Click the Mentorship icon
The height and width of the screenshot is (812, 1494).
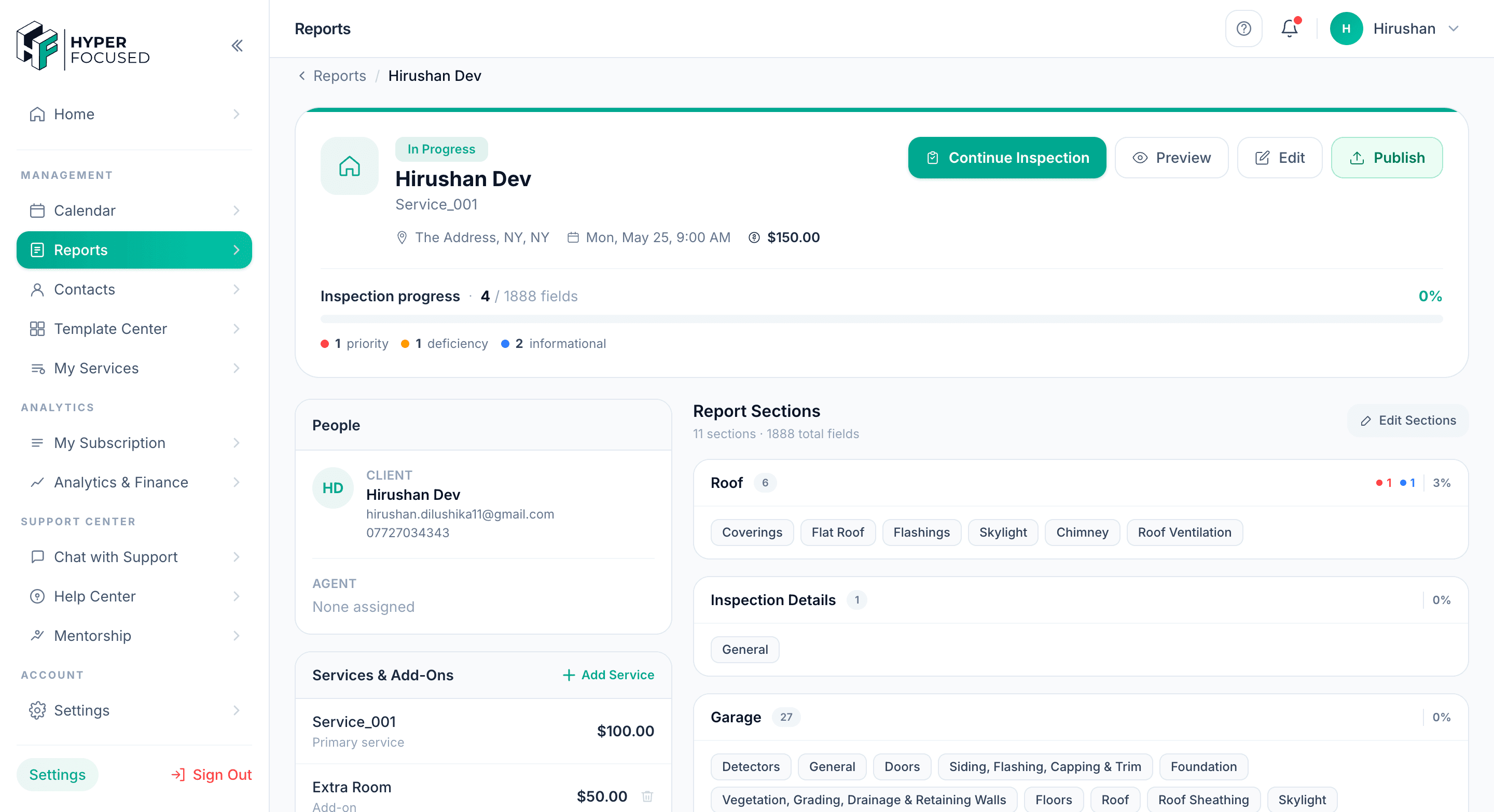[37, 636]
